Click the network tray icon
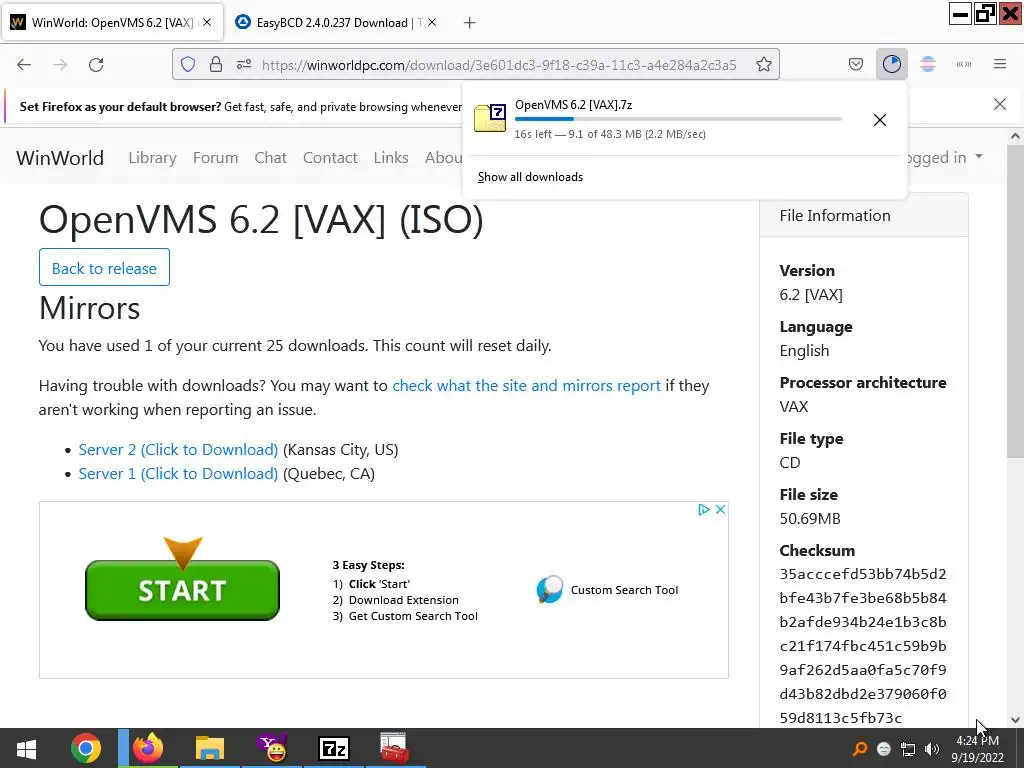 click(x=908, y=749)
